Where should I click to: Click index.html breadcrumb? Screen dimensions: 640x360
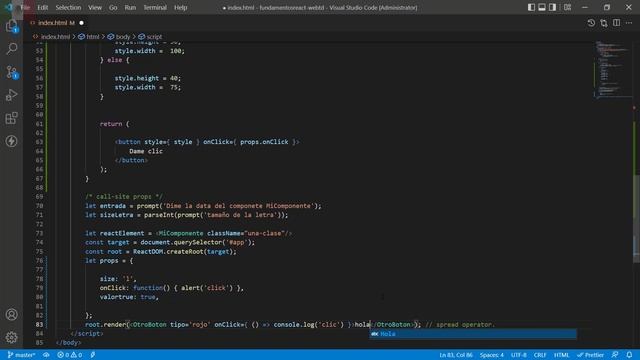point(55,37)
